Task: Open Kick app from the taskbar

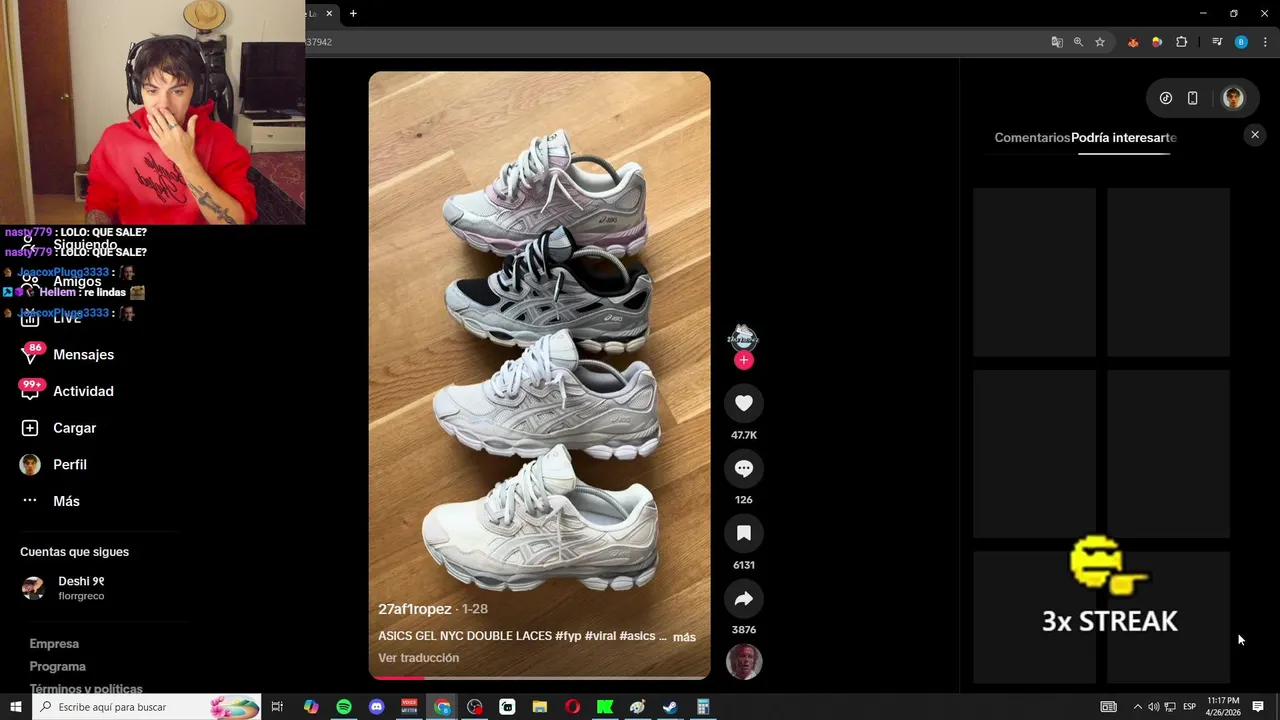Action: [605, 707]
